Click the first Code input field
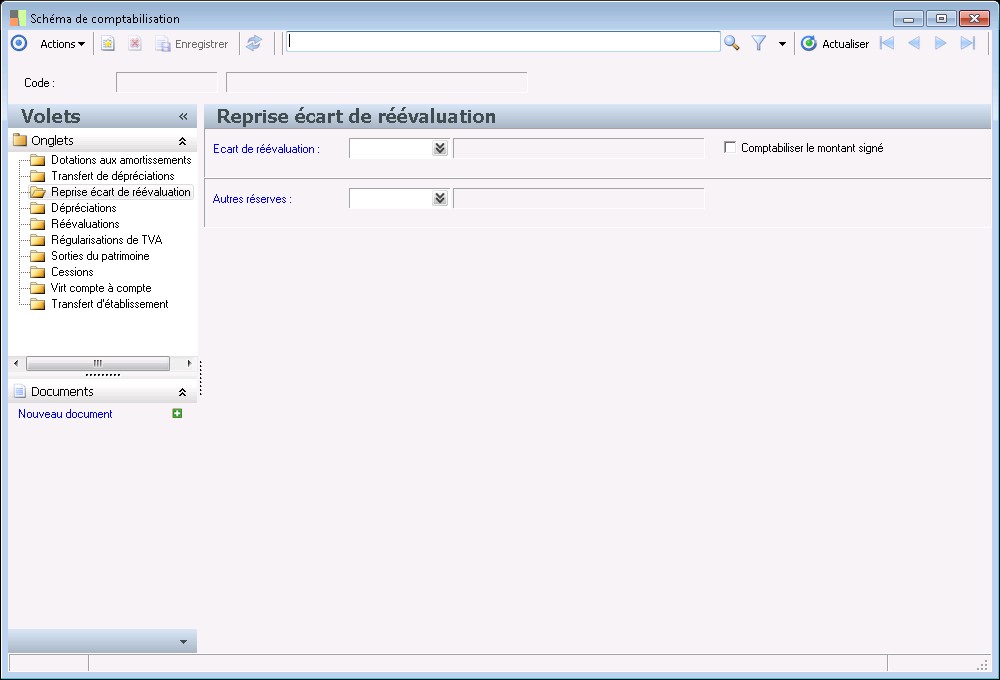The height and width of the screenshot is (680, 1000). [x=167, y=82]
